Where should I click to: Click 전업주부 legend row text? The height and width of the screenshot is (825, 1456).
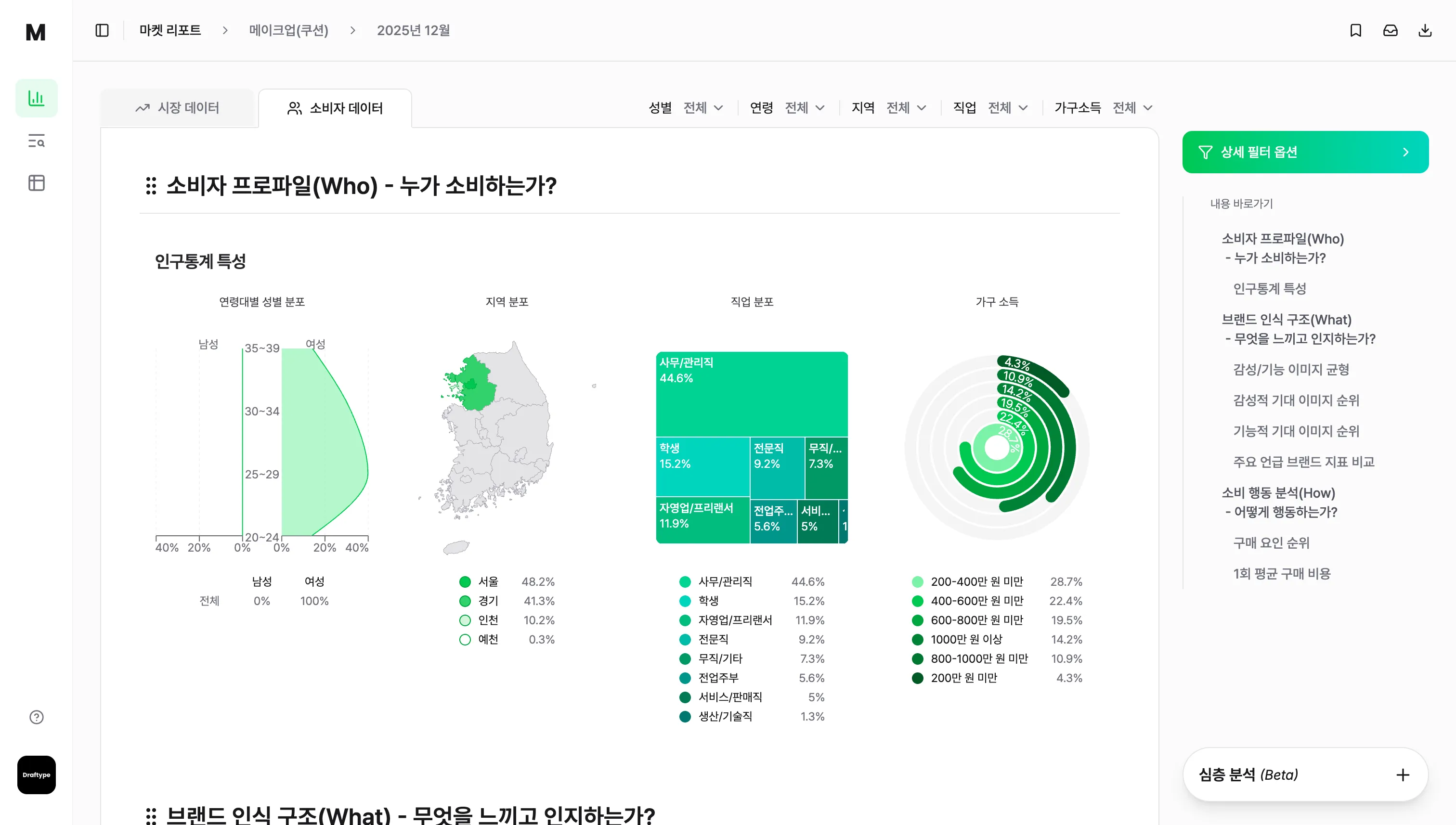pos(718,678)
